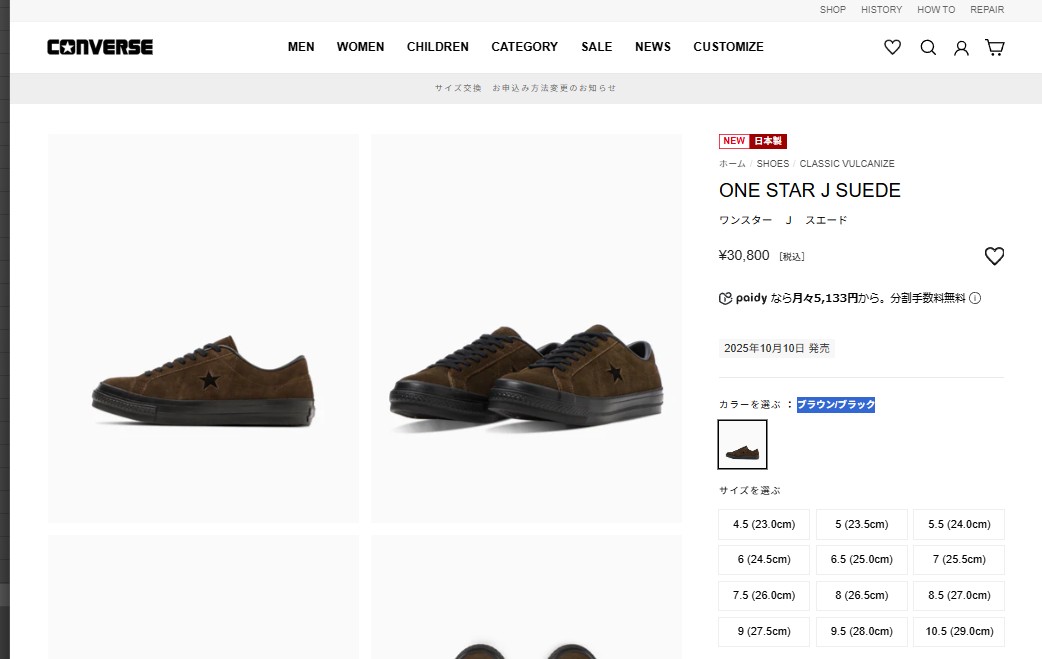Click the poidy installment payment logo

pos(743,298)
